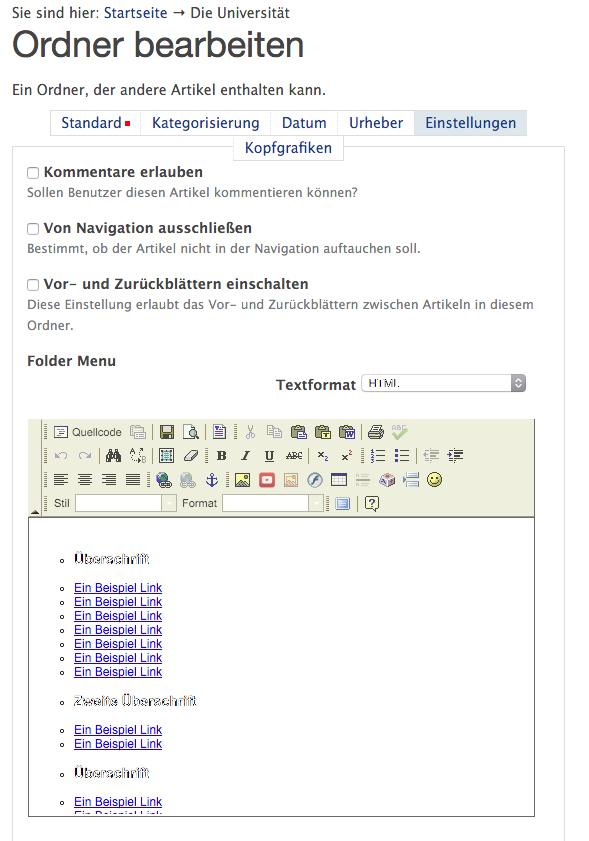Click the document properties icon beside Quellcode
589x841 pixels.
click(x=138, y=432)
